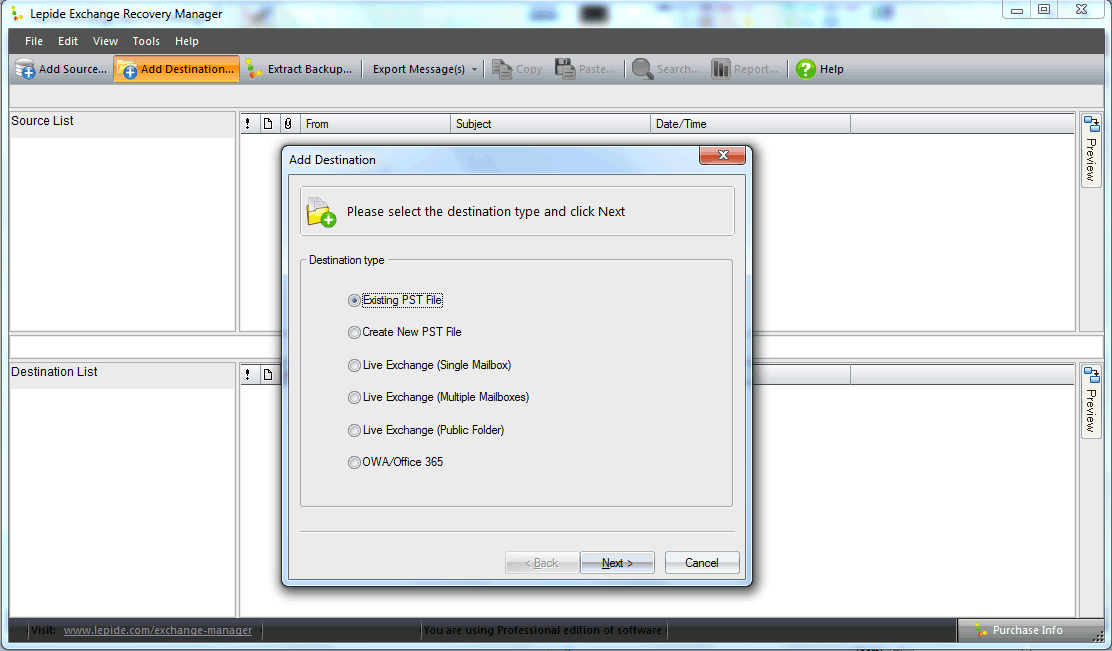Click the Copy toolbar icon
The width and height of the screenshot is (1112, 651).
click(x=501, y=69)
